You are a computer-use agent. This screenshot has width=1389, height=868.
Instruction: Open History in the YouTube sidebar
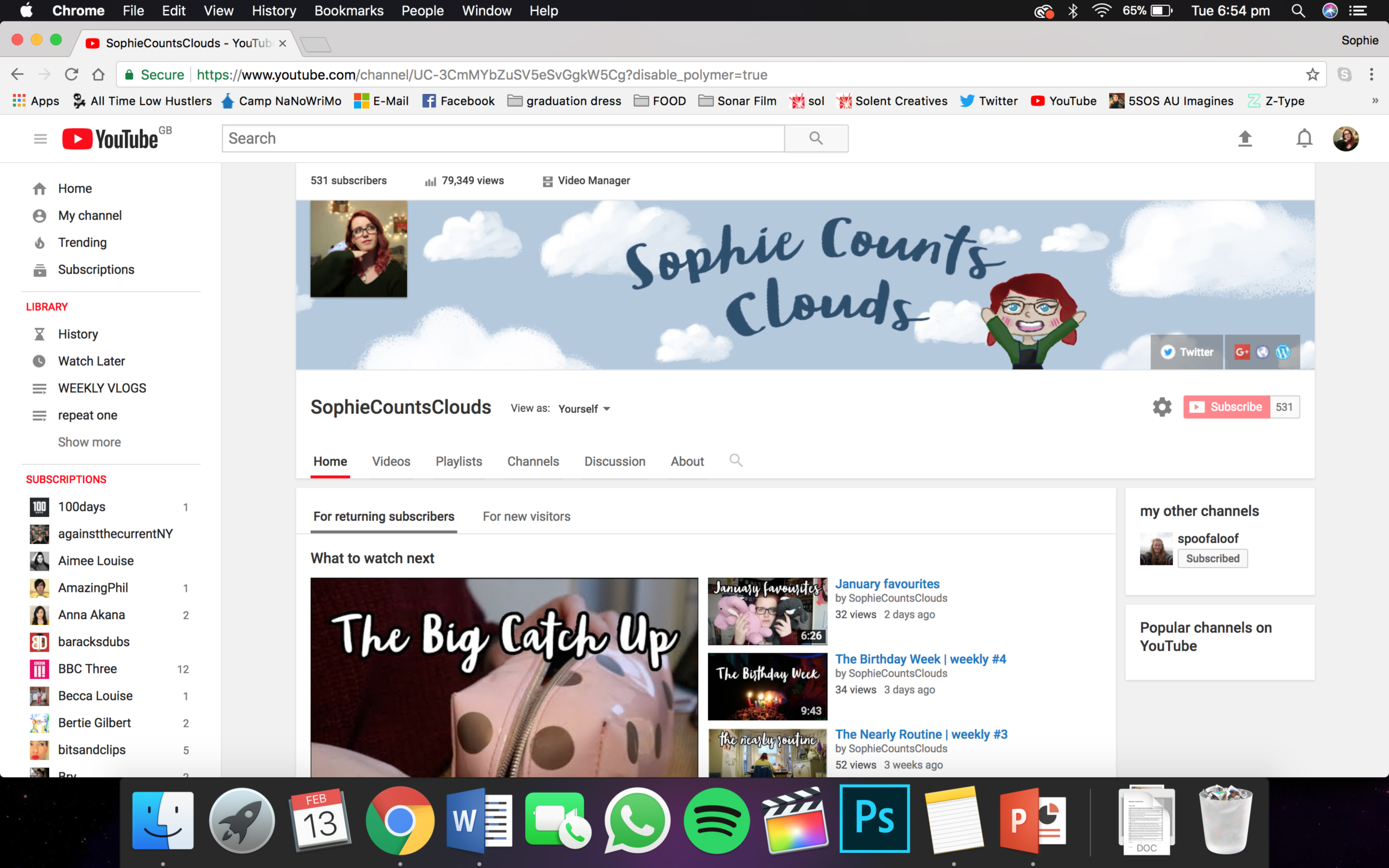[77, 335]
